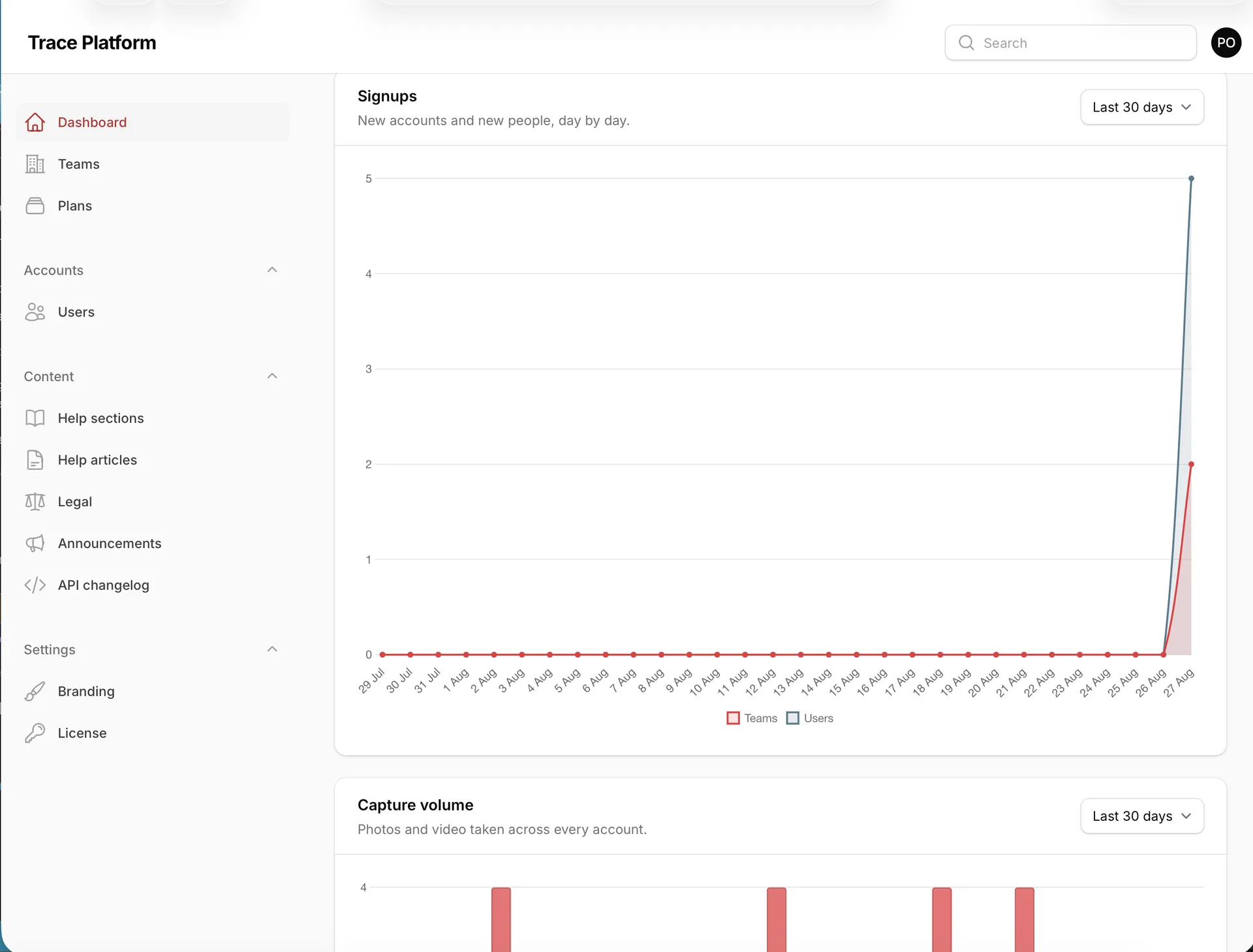Click the 27 Aug axis label

click(1179, 682)
